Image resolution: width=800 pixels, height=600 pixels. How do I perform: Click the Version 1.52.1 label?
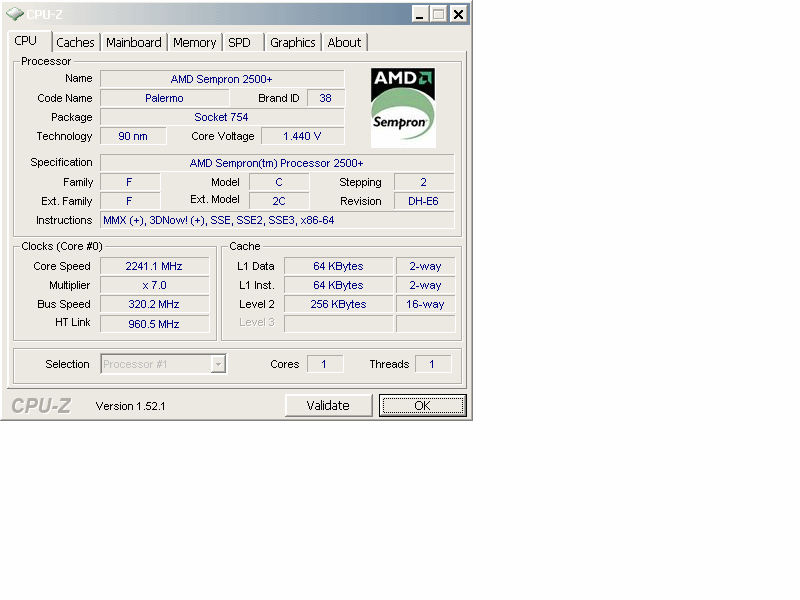coord(131,406)
